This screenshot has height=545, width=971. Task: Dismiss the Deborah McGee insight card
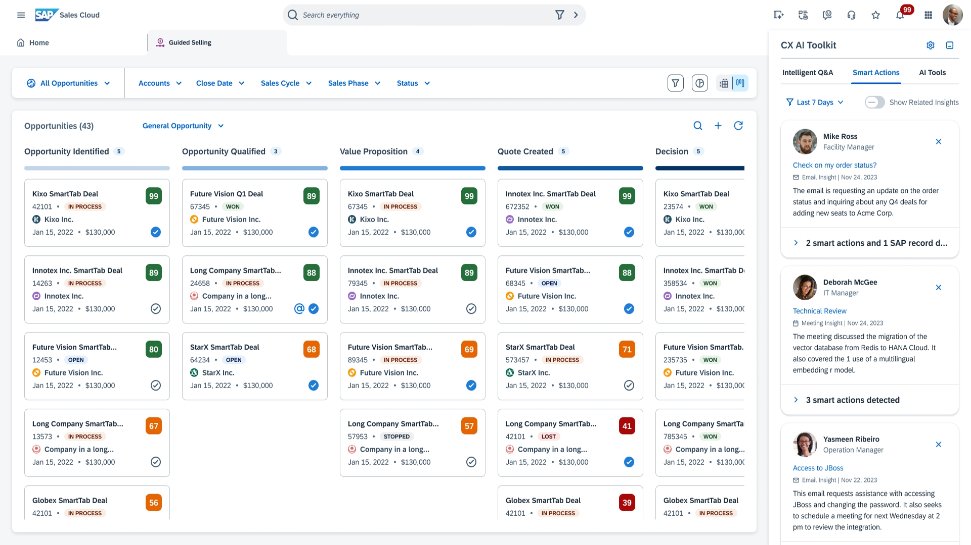pyautogui.click(x=938, y=287)
